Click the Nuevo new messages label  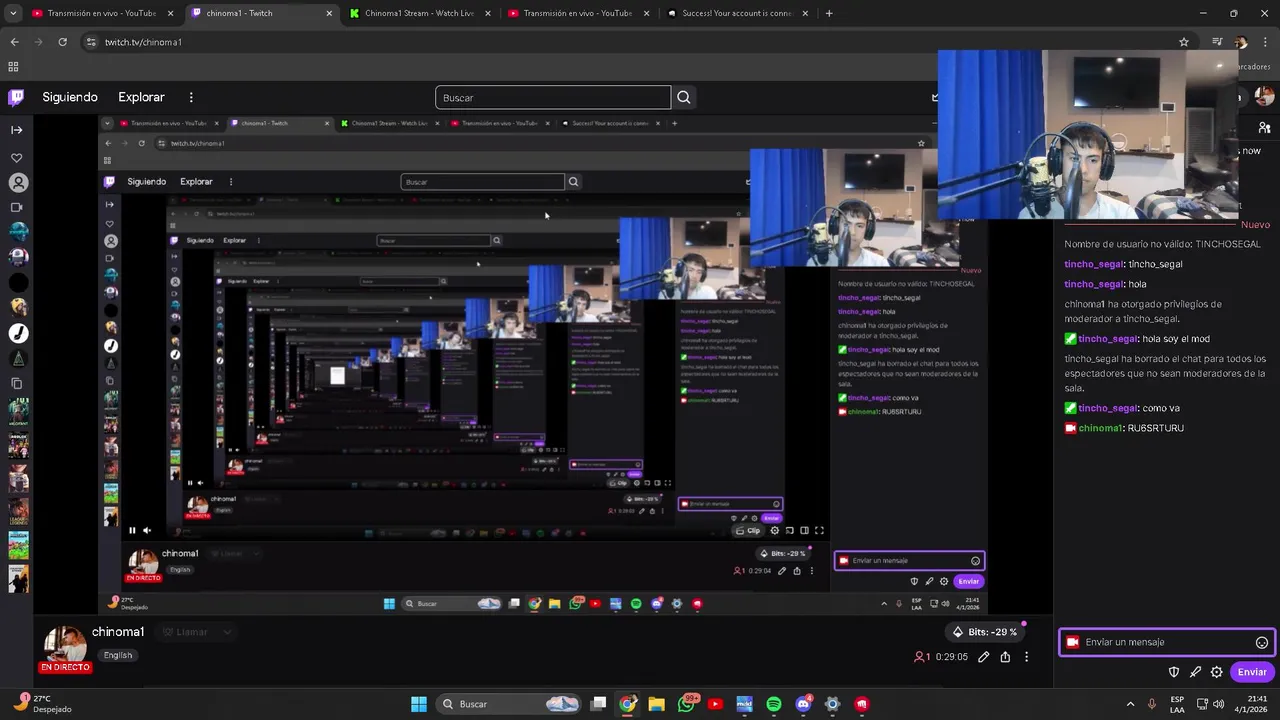click(x=1255, y=225)
